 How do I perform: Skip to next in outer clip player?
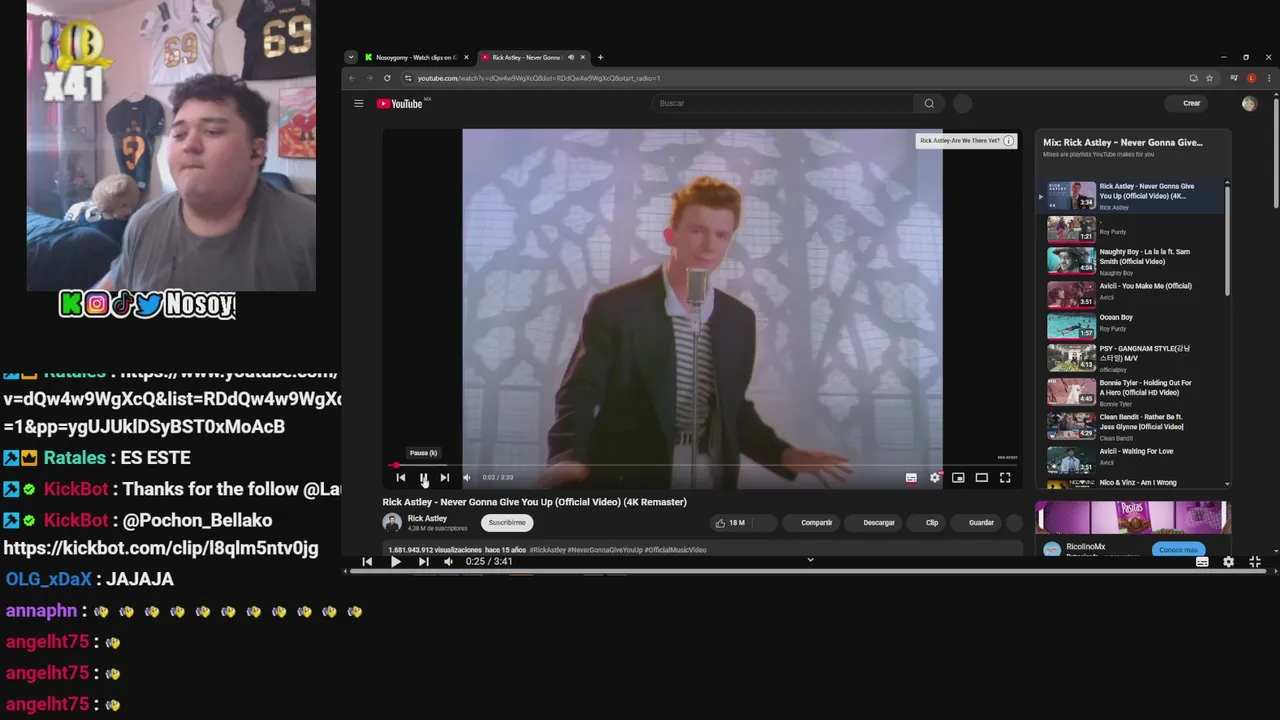pos(423,562)
